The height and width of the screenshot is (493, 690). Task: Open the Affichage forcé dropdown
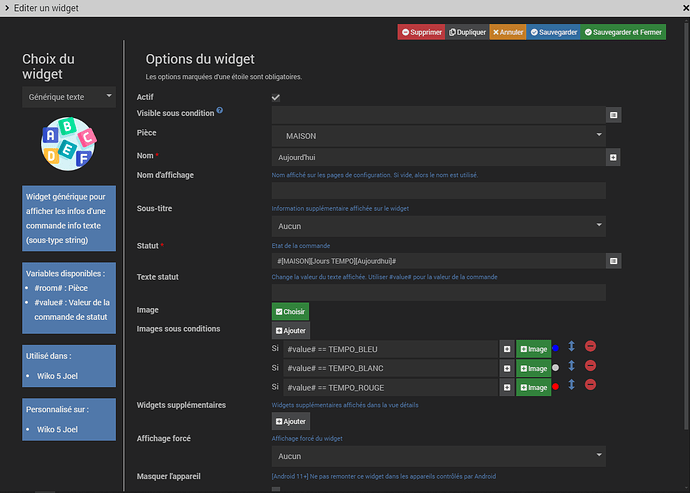point(439,456)
